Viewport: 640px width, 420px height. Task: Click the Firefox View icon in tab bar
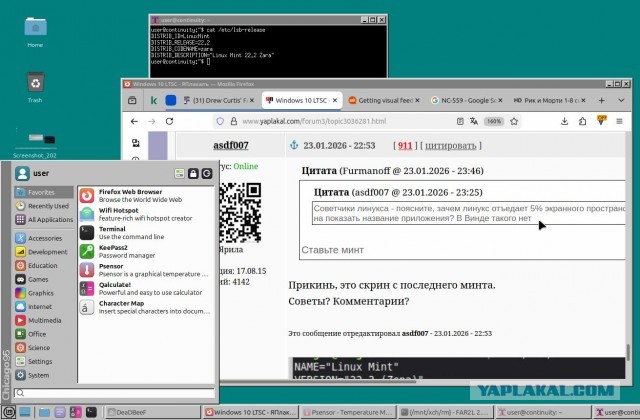point(132,100)
